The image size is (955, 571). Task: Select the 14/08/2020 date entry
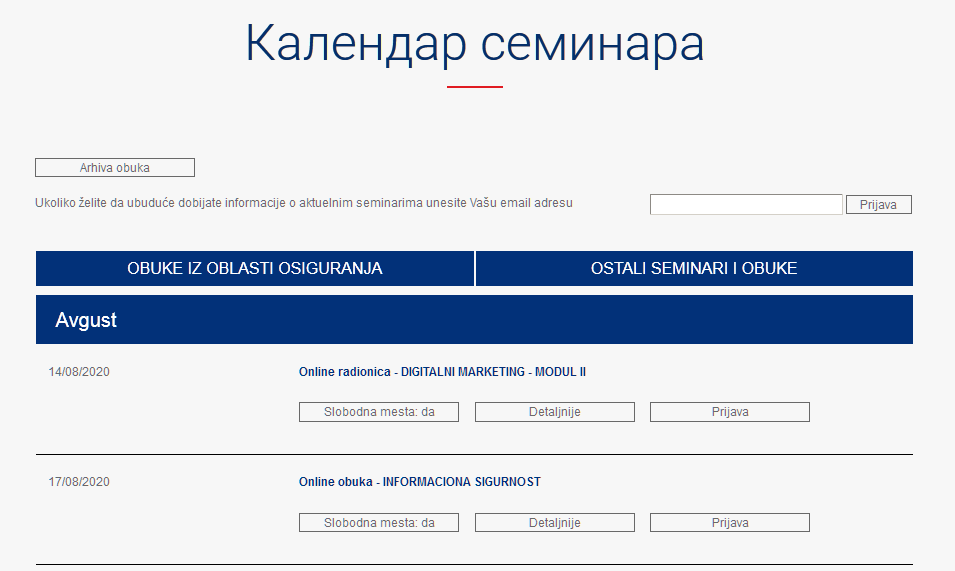(x=79, y=372)
